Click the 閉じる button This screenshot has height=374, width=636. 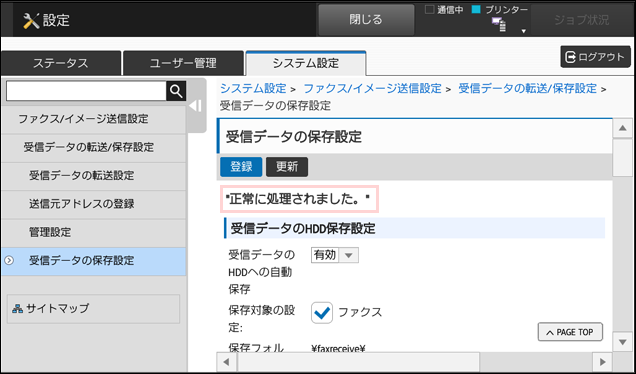(x=366, y=19)
